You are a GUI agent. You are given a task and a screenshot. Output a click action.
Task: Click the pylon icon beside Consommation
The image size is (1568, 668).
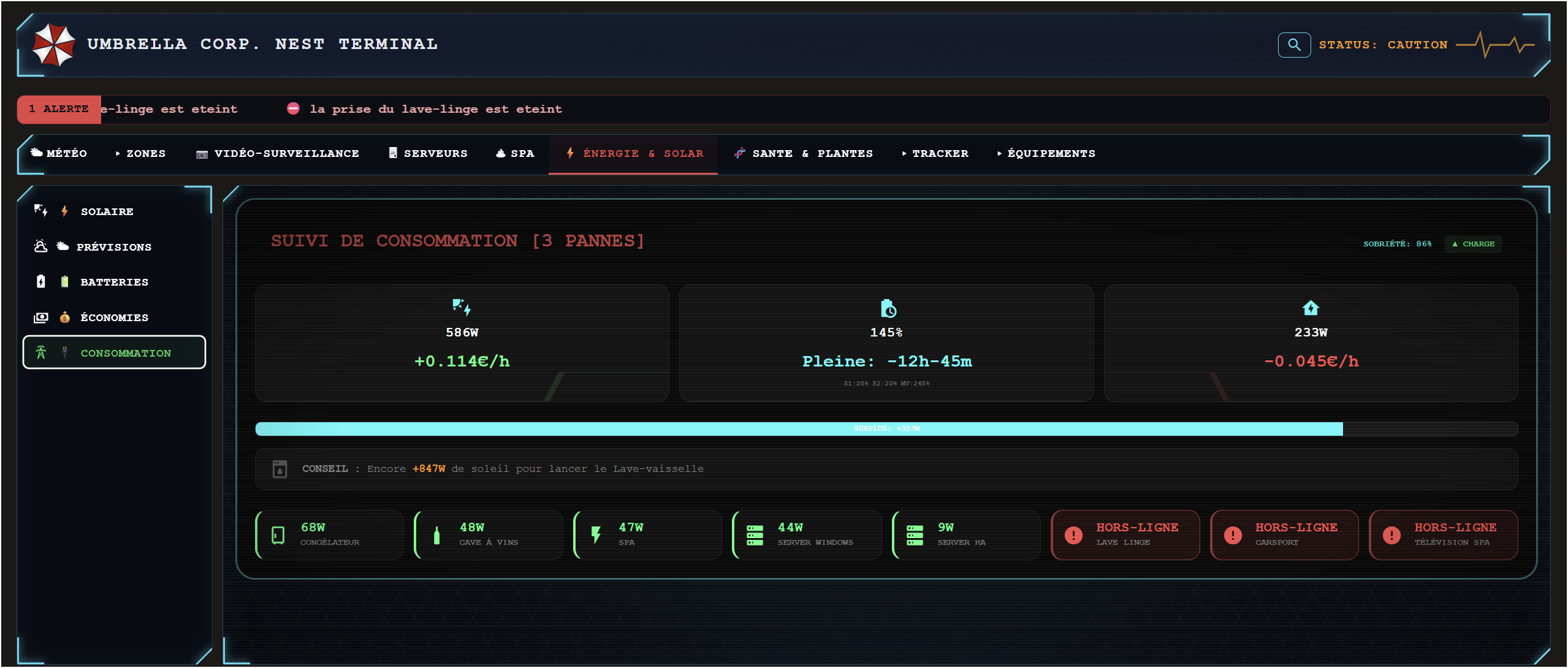tap(40, 352)
